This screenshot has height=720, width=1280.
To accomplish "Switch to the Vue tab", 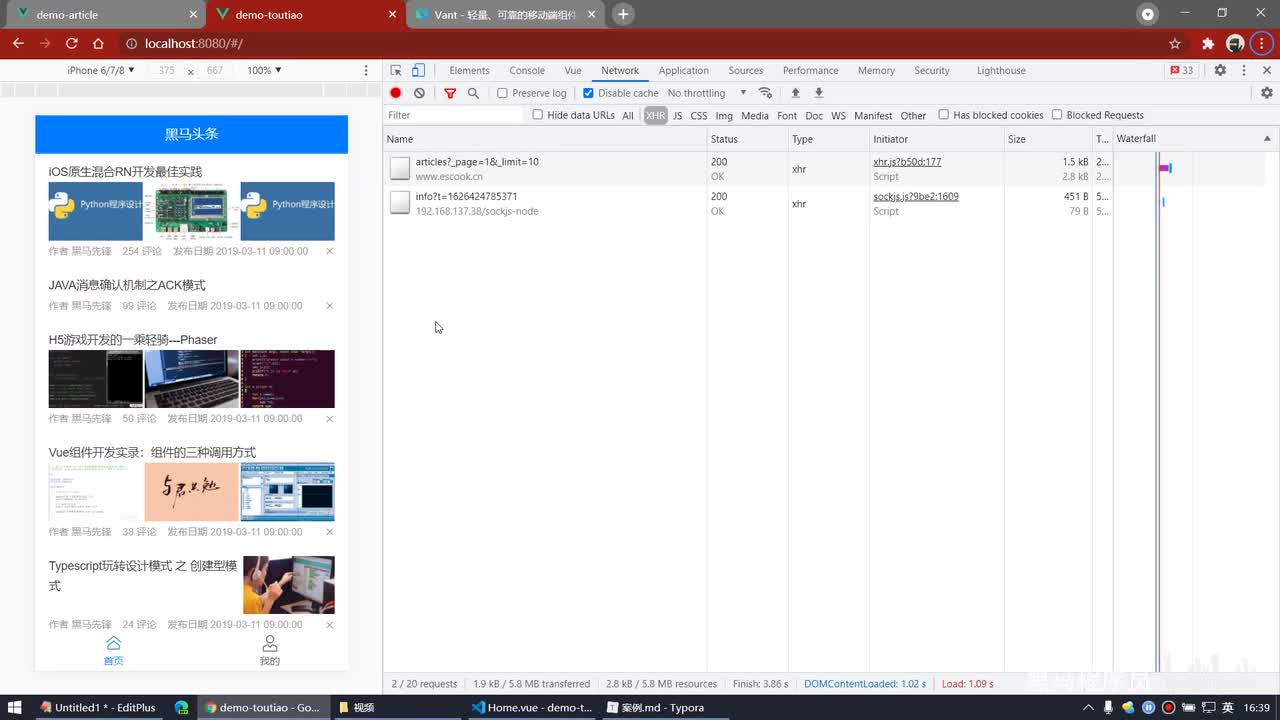I will tap(573, 70).
